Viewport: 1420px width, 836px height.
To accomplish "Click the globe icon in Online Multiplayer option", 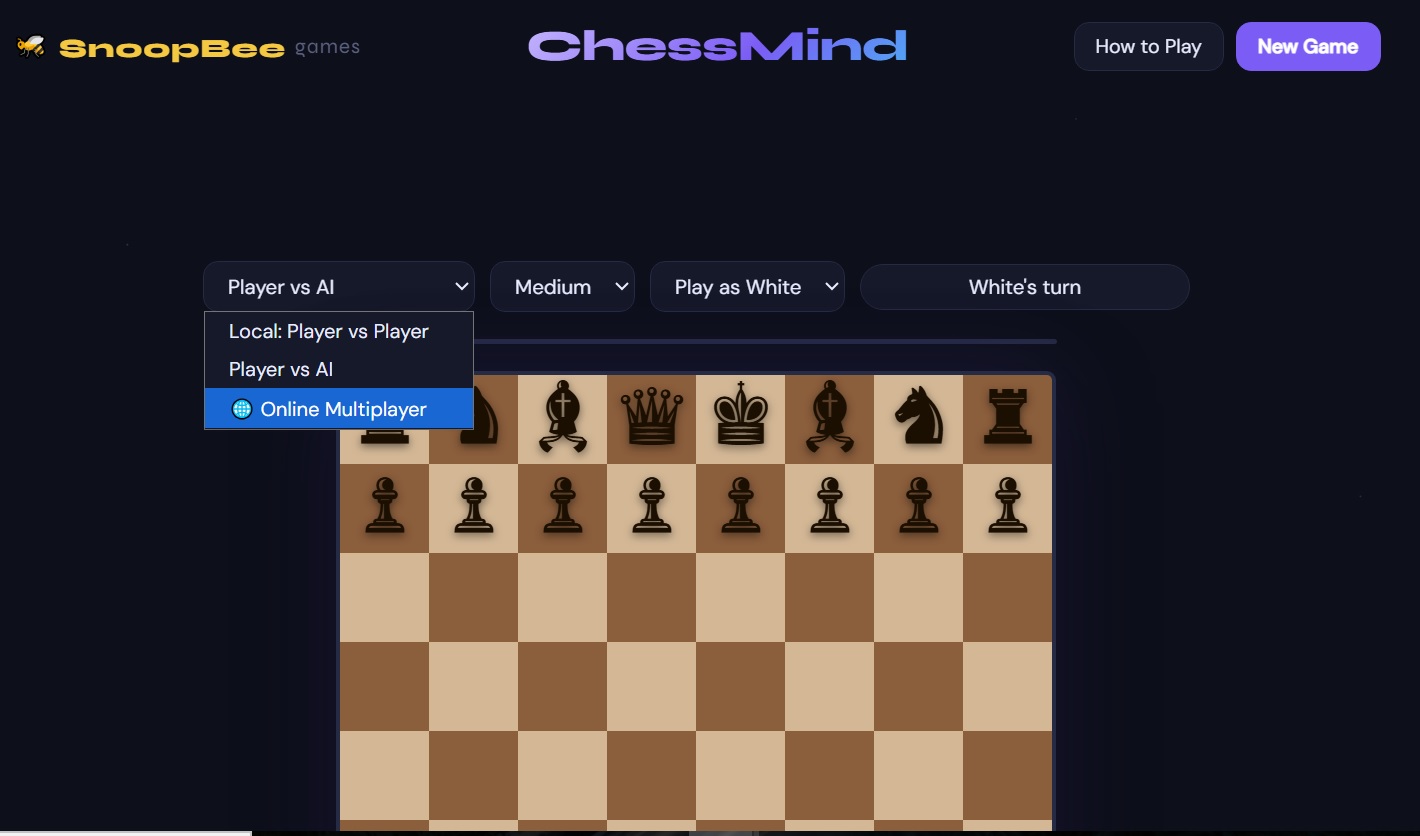I will (x=241, y=409).
